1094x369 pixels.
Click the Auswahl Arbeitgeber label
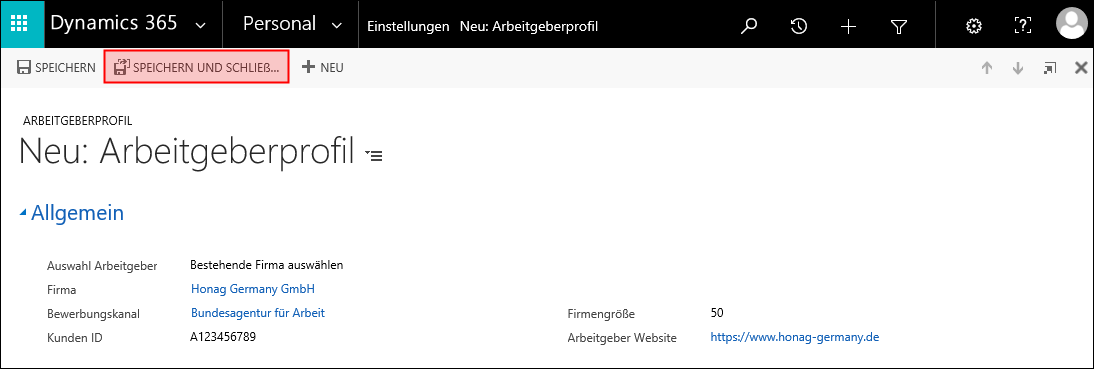(x=102, y=266)
